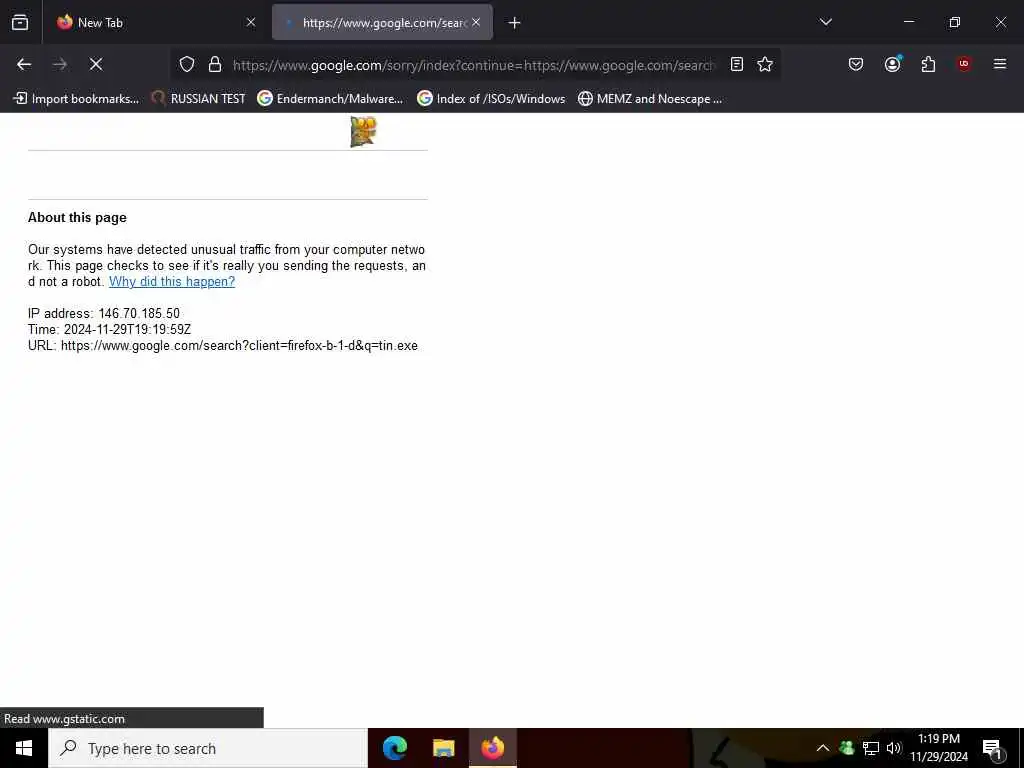Click the URL line with tin.exe

(x=223, y=345)
